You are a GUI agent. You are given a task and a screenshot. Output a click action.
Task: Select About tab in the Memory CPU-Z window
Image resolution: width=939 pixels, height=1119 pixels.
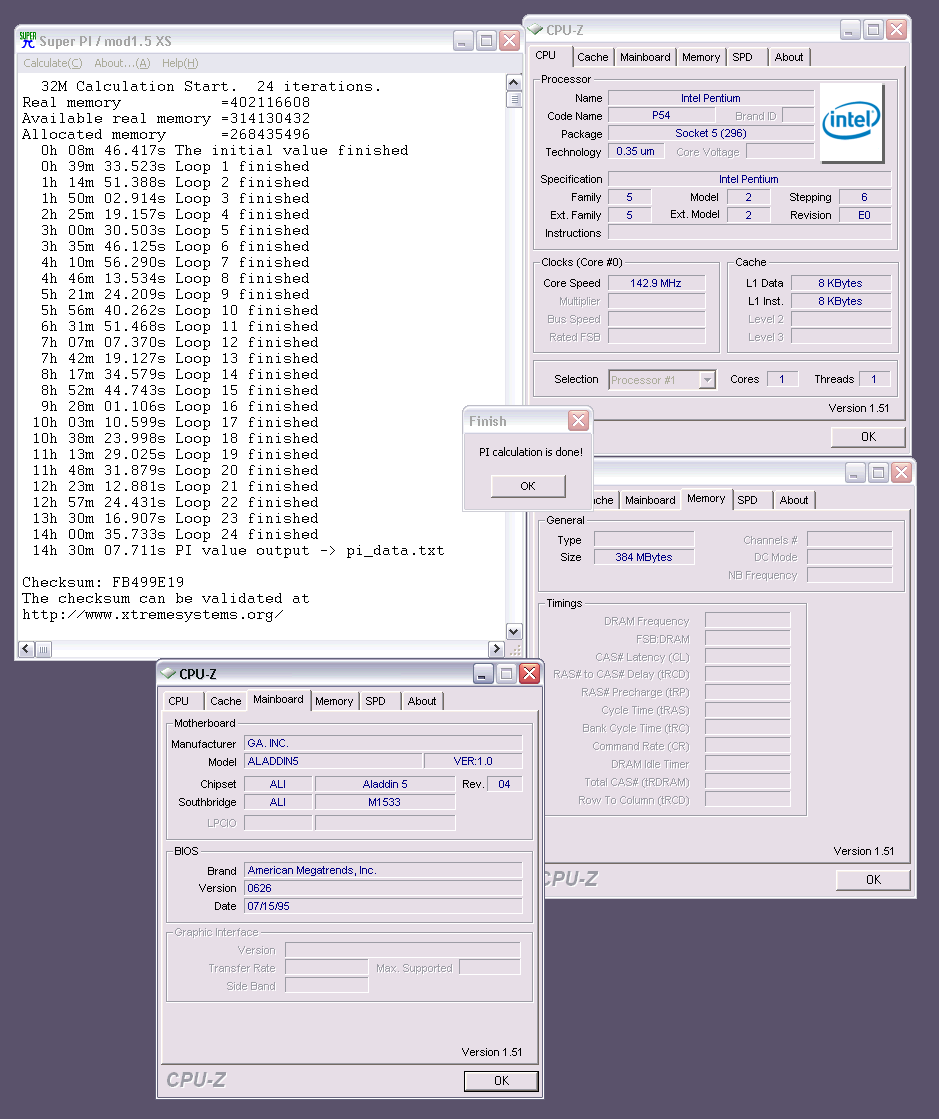tap(793, 500)
